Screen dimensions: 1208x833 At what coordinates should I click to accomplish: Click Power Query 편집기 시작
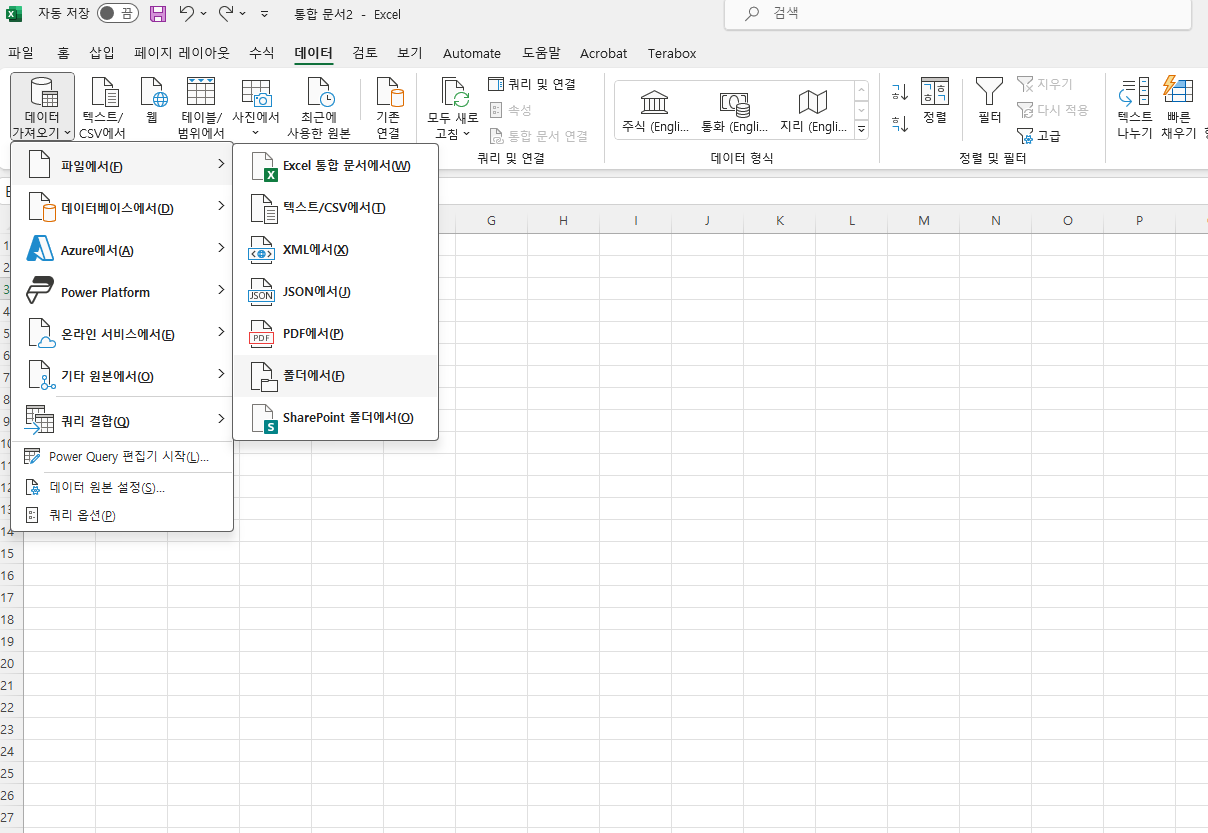tap(122, 457)
